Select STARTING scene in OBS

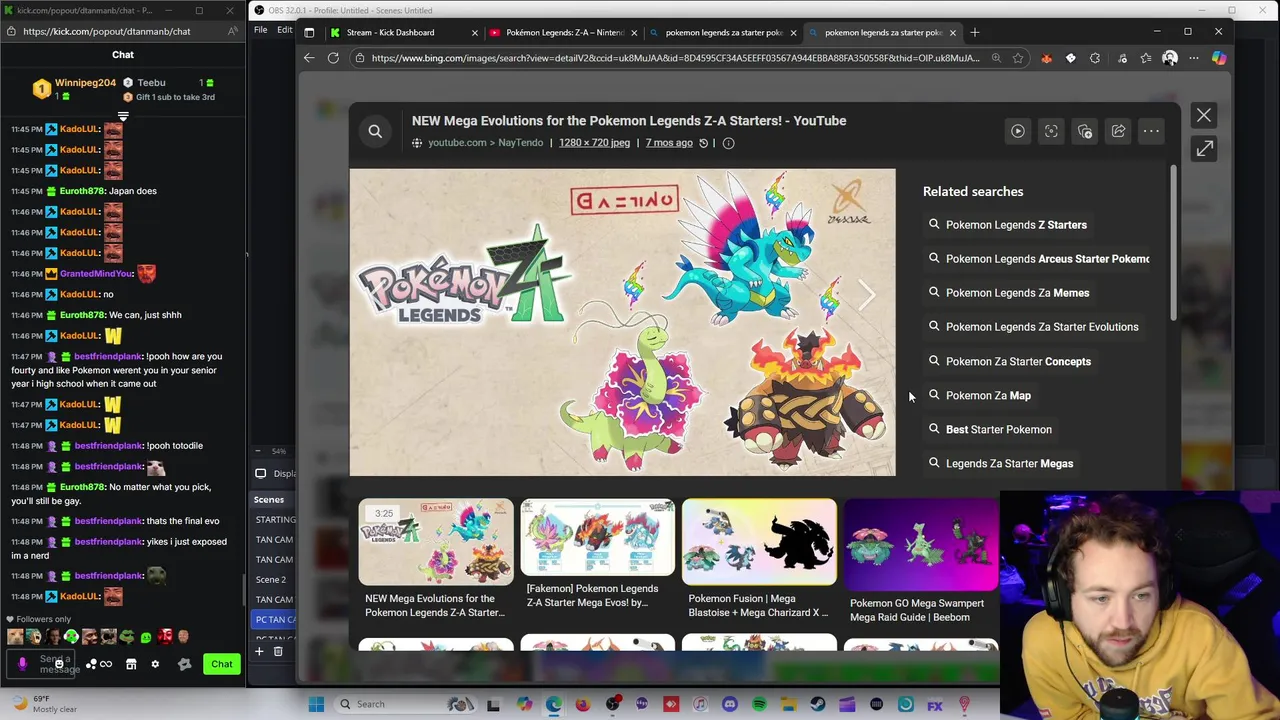click(275, 520)
